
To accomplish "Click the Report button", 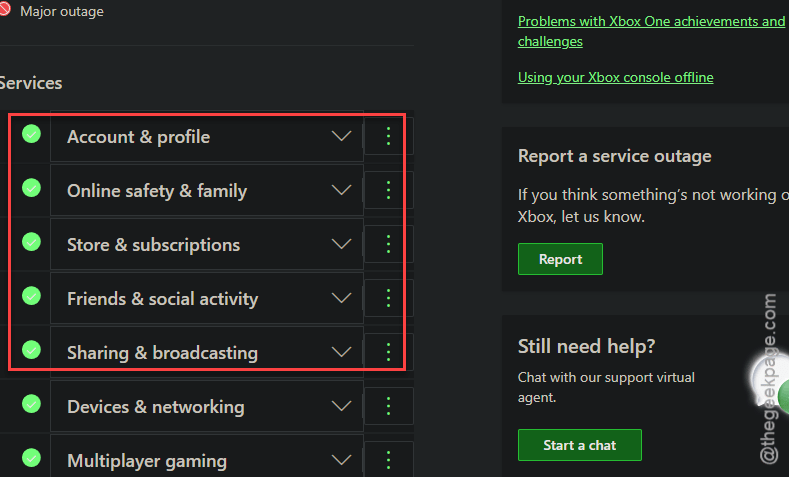I will [560, 259].
